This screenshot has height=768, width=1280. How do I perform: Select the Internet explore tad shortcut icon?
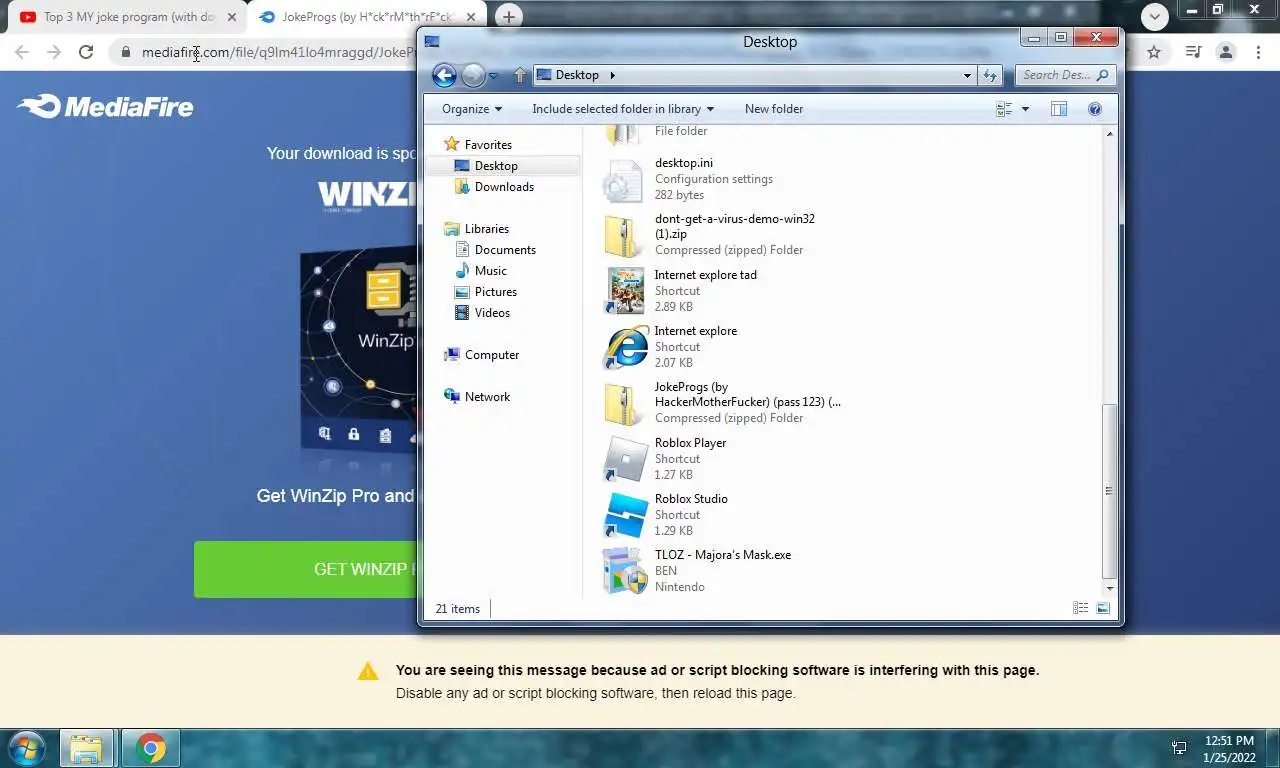point(626,291)
